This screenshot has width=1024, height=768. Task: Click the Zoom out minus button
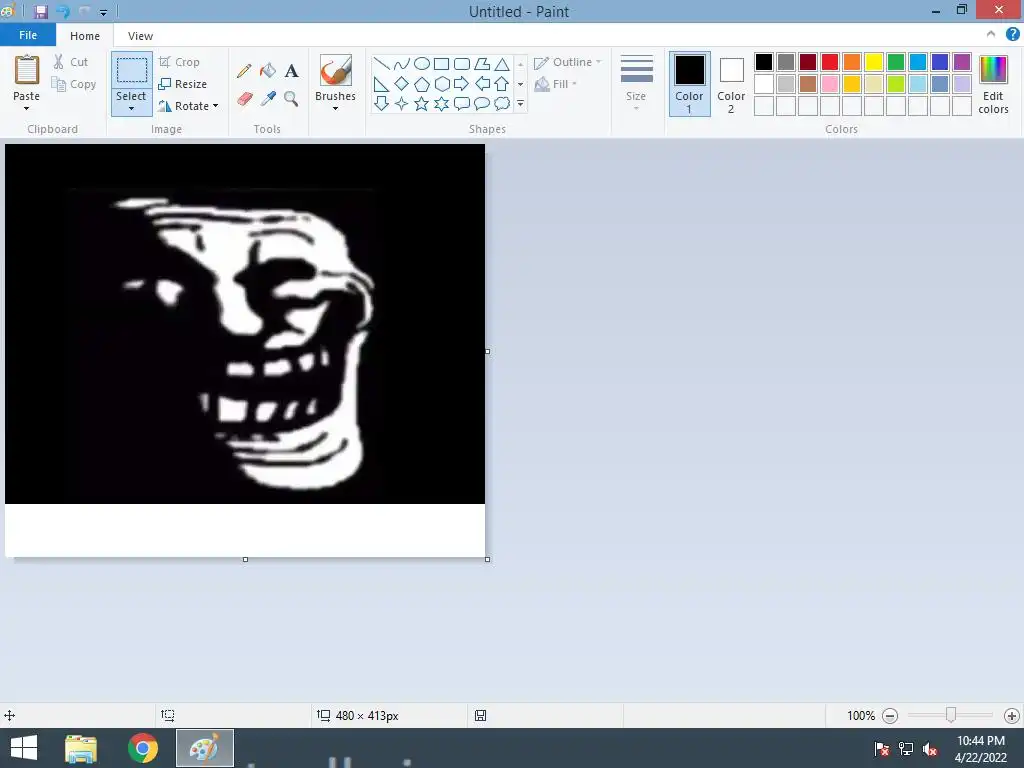point(889,716)
